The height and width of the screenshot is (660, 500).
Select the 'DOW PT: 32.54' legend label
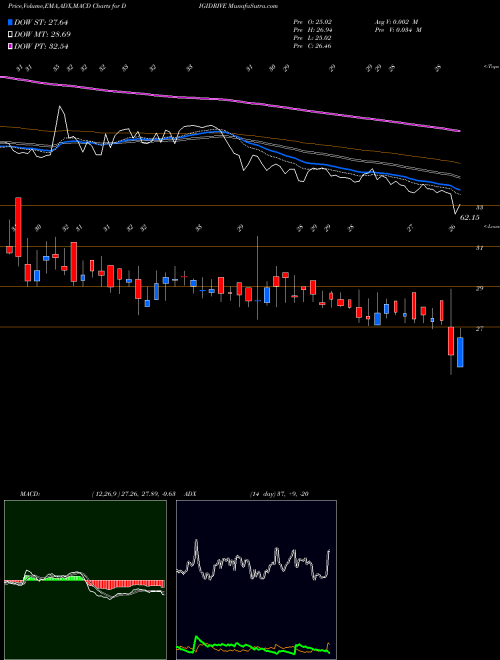click(41, 46)
